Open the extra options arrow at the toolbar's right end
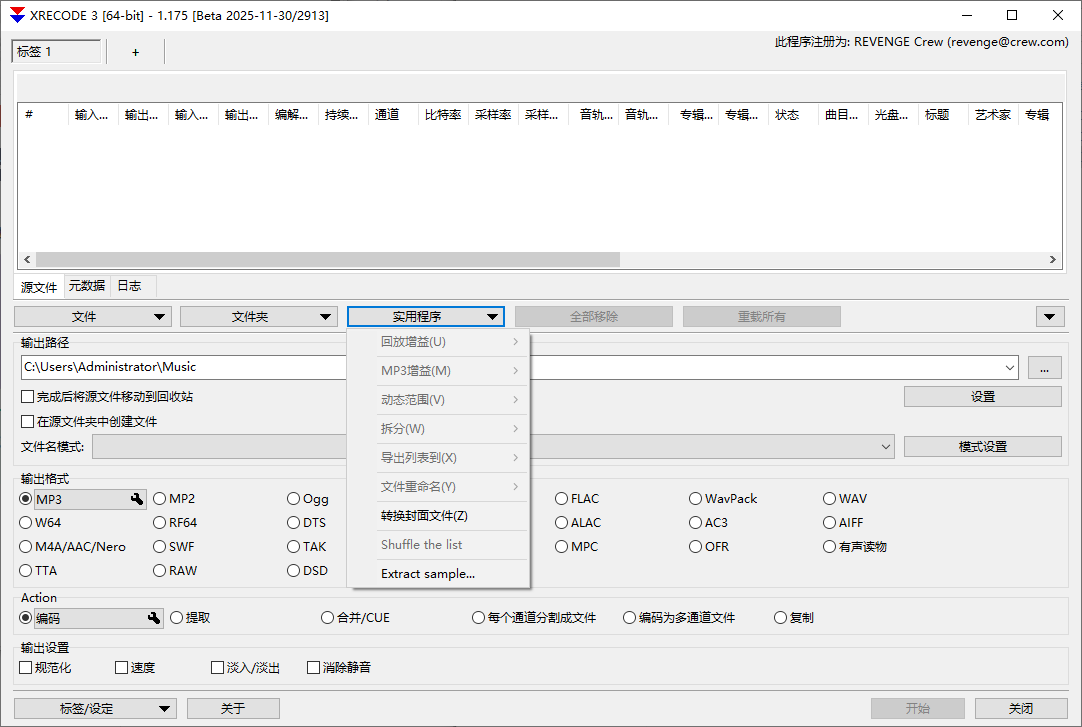 [x=1049, y=316]
